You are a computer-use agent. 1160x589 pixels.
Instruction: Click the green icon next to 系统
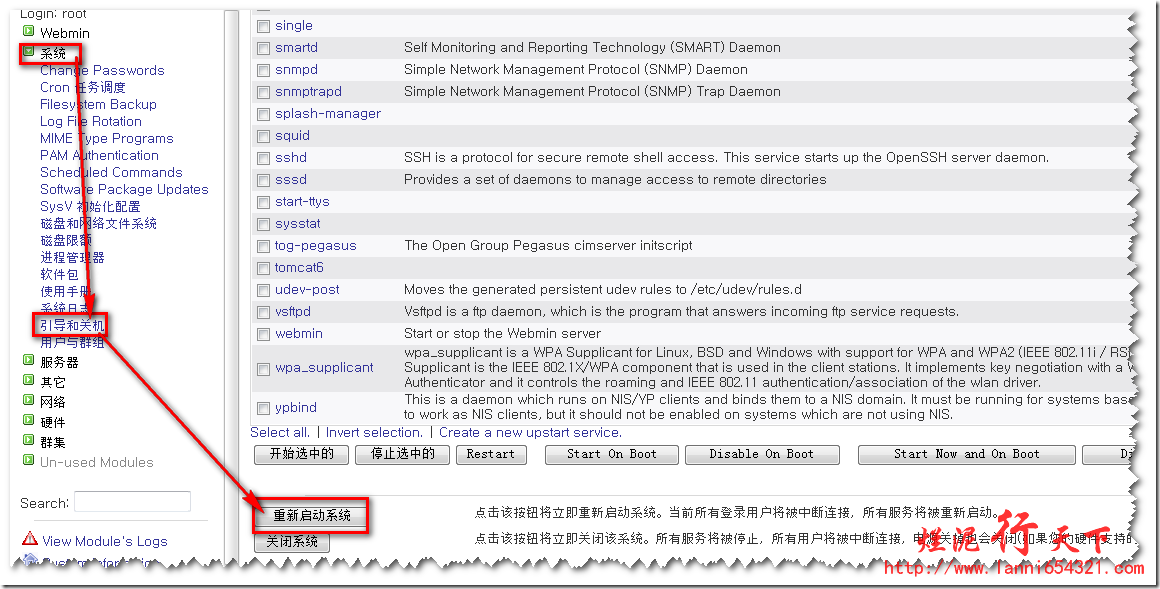[x=29, y=51]
